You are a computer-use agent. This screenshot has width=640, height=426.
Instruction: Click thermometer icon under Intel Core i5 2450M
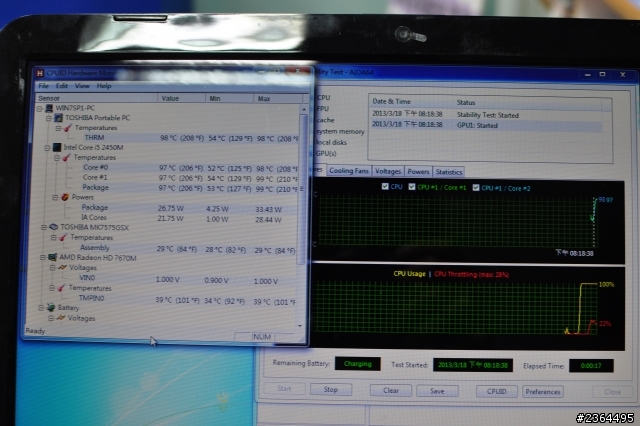[66, 158]
